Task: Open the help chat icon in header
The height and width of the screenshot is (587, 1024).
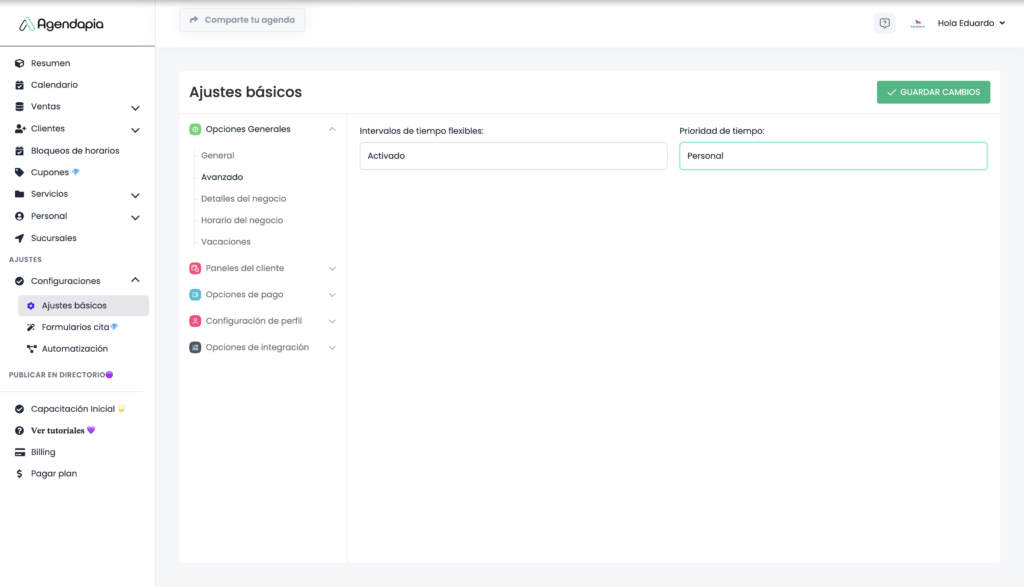Action: [x=884, y=23]
